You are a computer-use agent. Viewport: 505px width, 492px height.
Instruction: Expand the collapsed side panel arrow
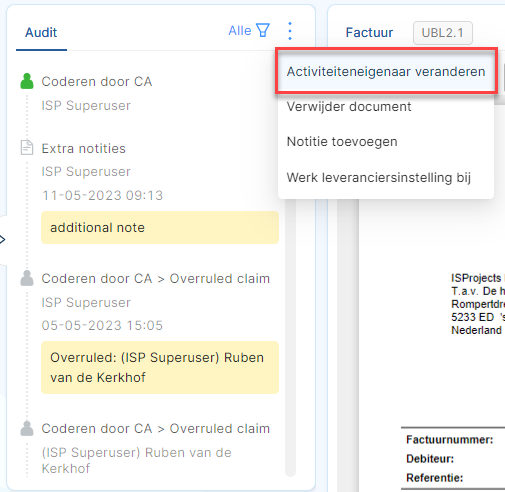[x=2, y=239]
